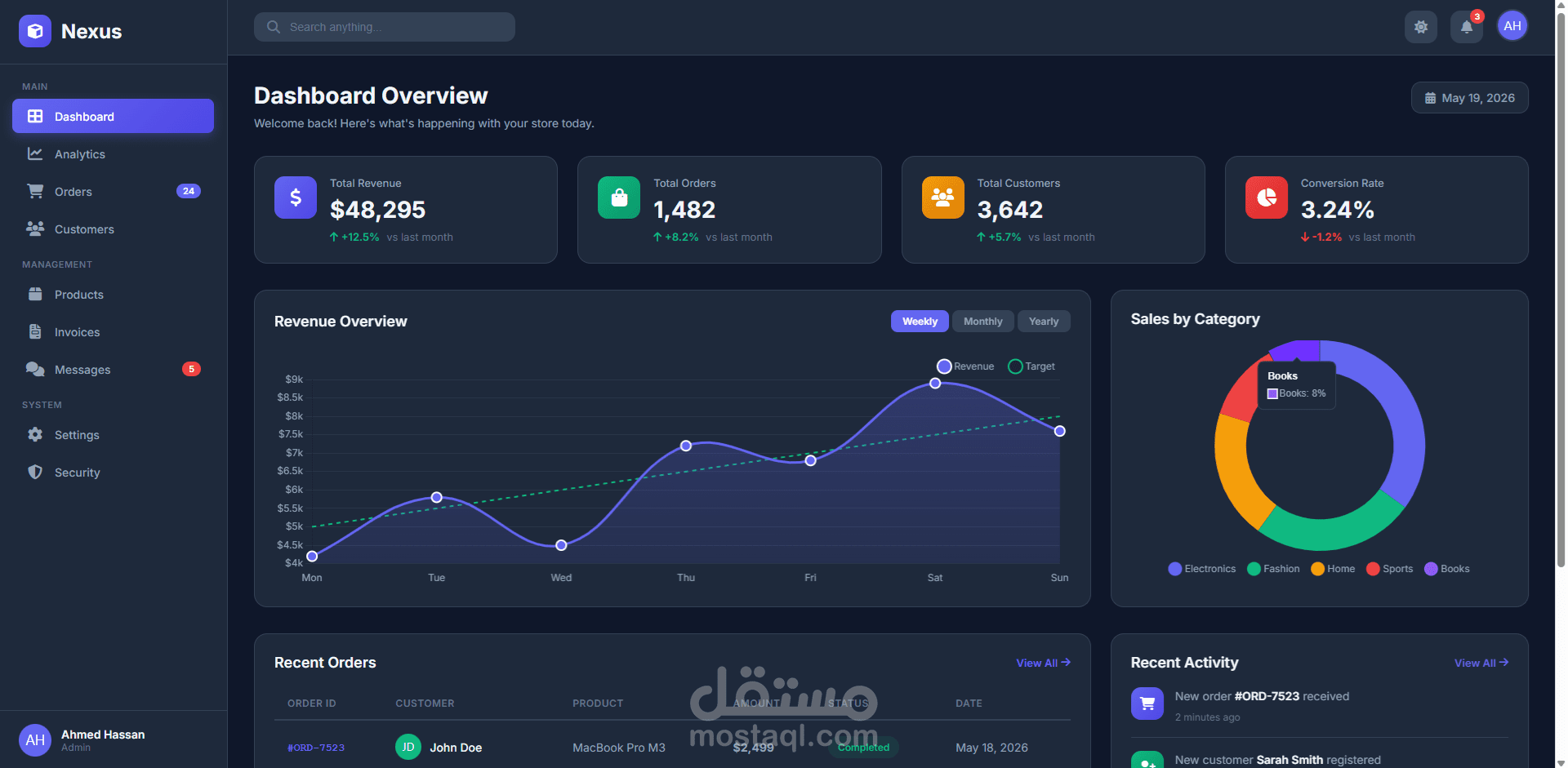1568x768 pixels.
Task: Click the May 18, 2026 date cell
Action: (991, 748)
